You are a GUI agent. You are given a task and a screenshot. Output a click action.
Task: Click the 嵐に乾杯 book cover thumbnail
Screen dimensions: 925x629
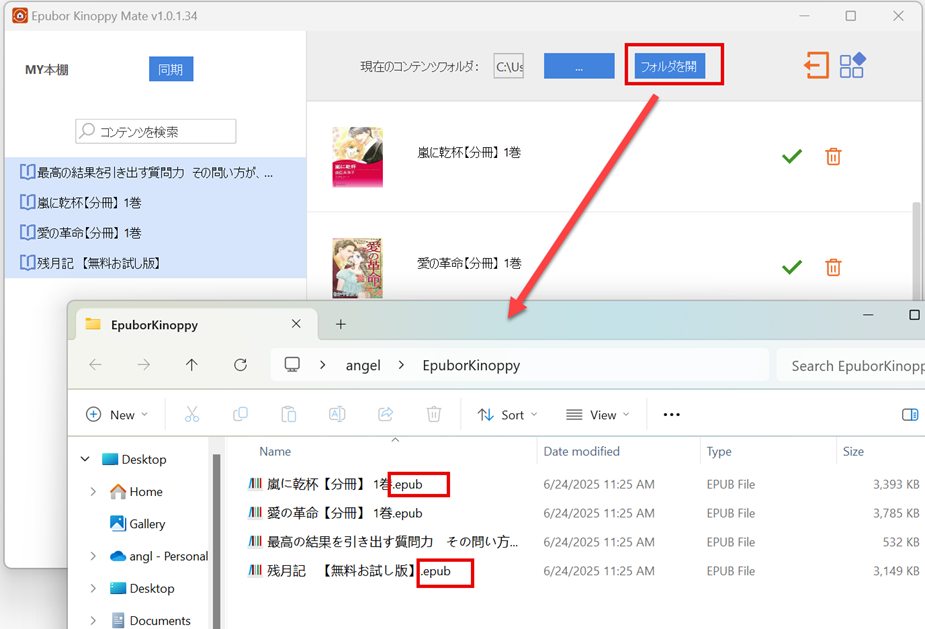[357, 157]
